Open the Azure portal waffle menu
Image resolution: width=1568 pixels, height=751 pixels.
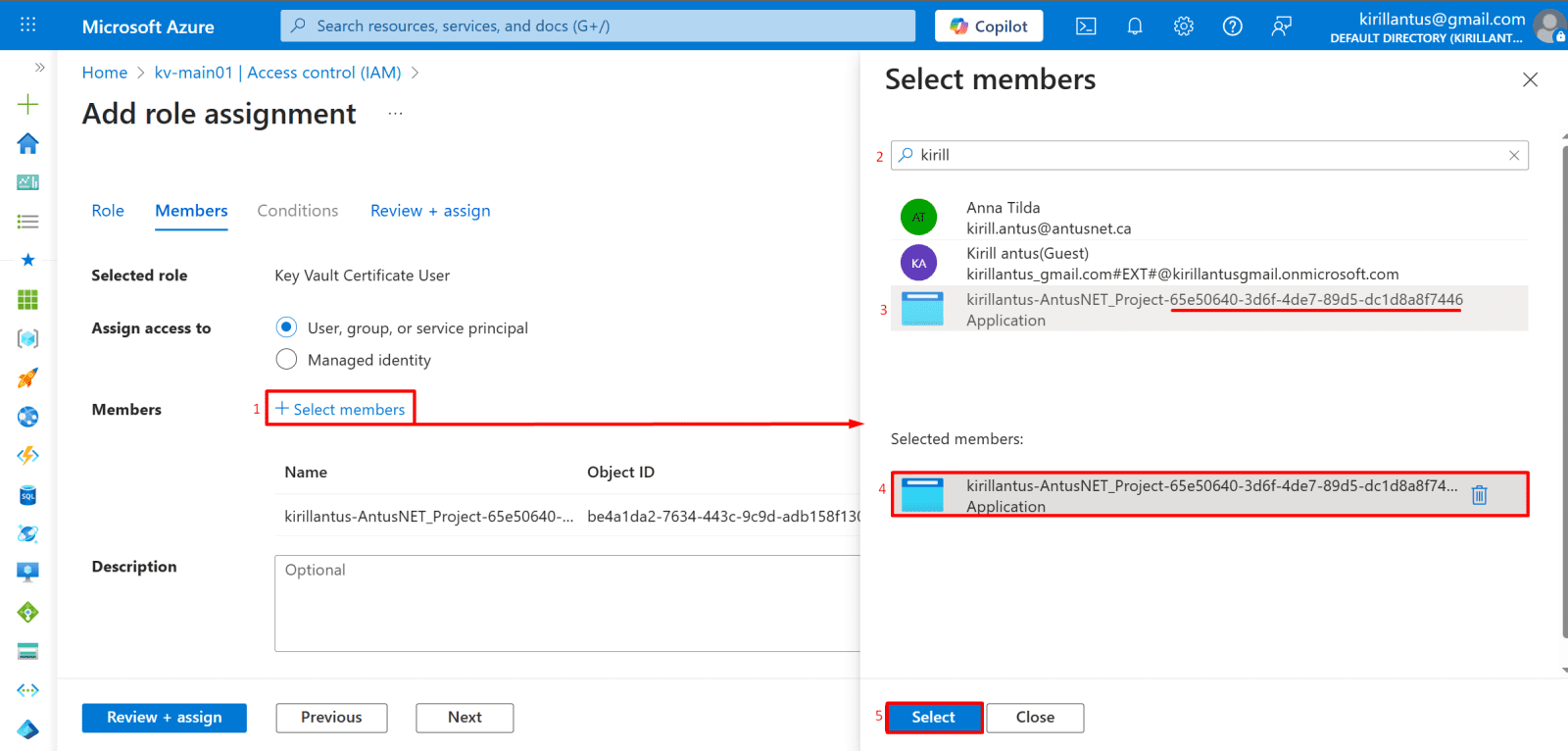(x=28, y=25)
